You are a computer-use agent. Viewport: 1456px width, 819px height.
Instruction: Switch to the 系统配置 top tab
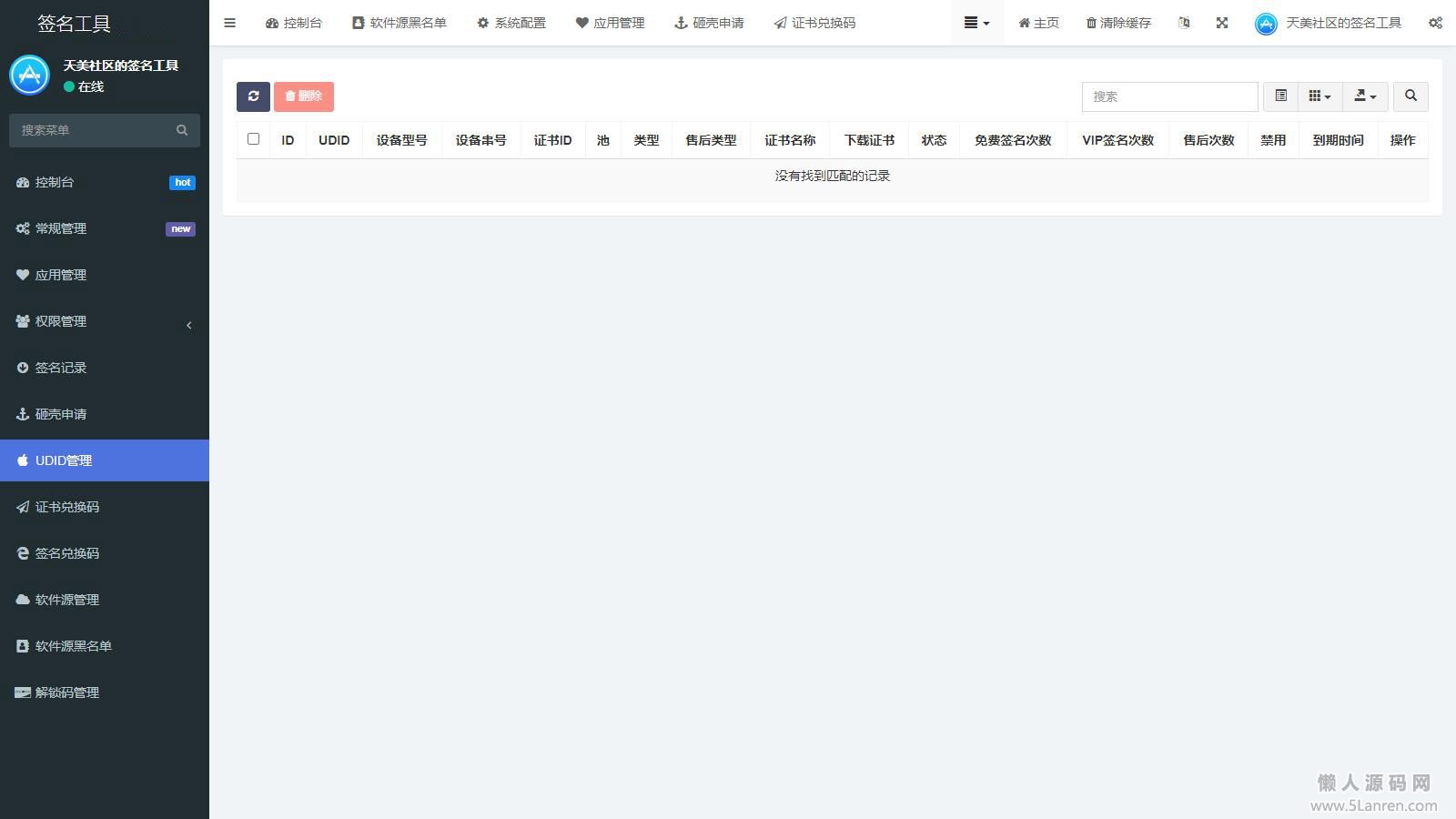tap(511, 23)
